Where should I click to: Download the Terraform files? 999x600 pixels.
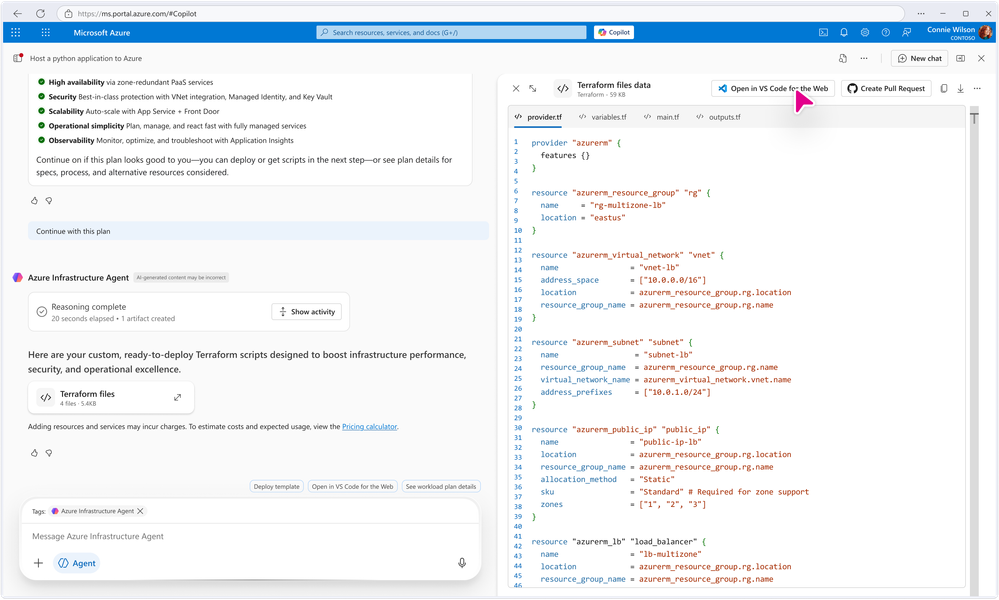[x=961, y=89]
